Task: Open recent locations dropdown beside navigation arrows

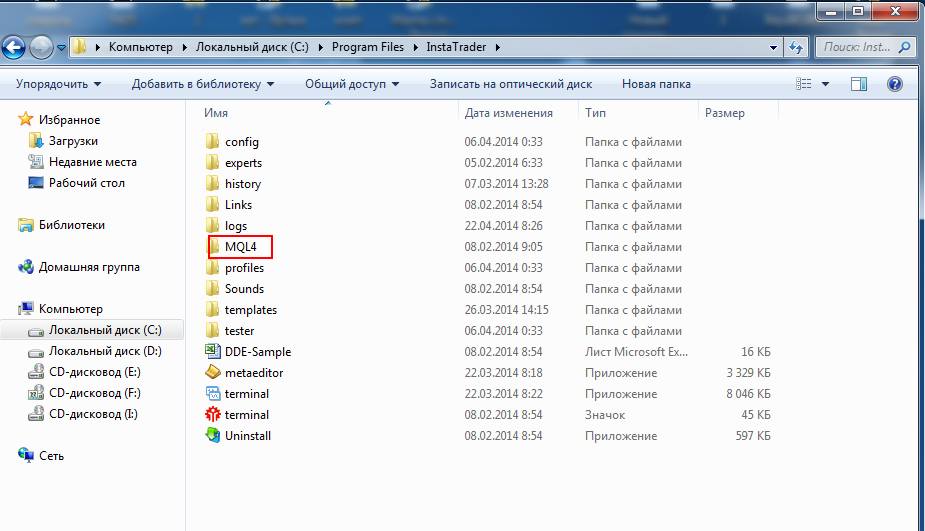Action: click(x=61, y=48)
